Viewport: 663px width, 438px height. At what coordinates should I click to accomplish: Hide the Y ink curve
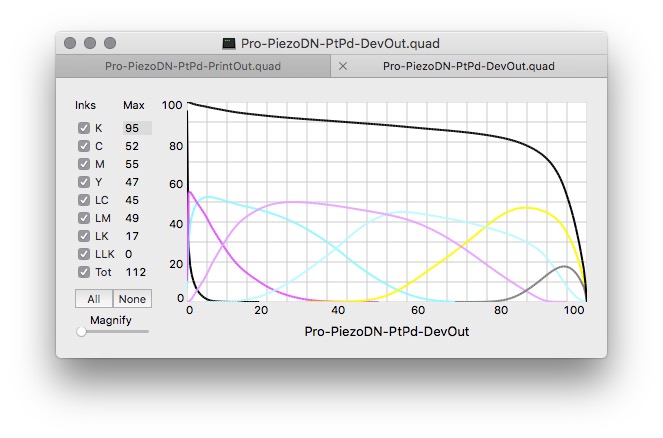84,182
